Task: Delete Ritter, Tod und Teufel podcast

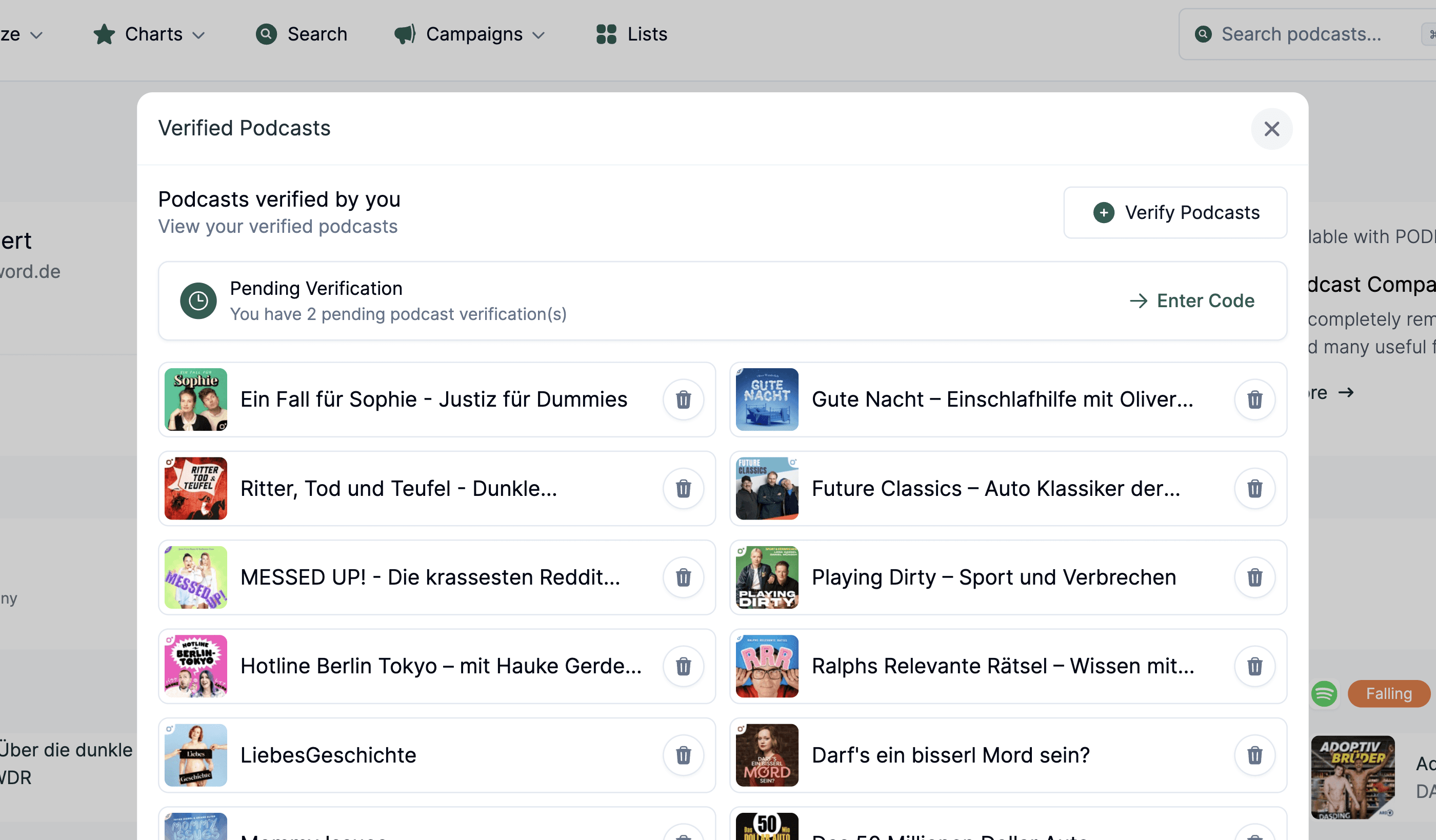Action: click(x=683, y=488)
